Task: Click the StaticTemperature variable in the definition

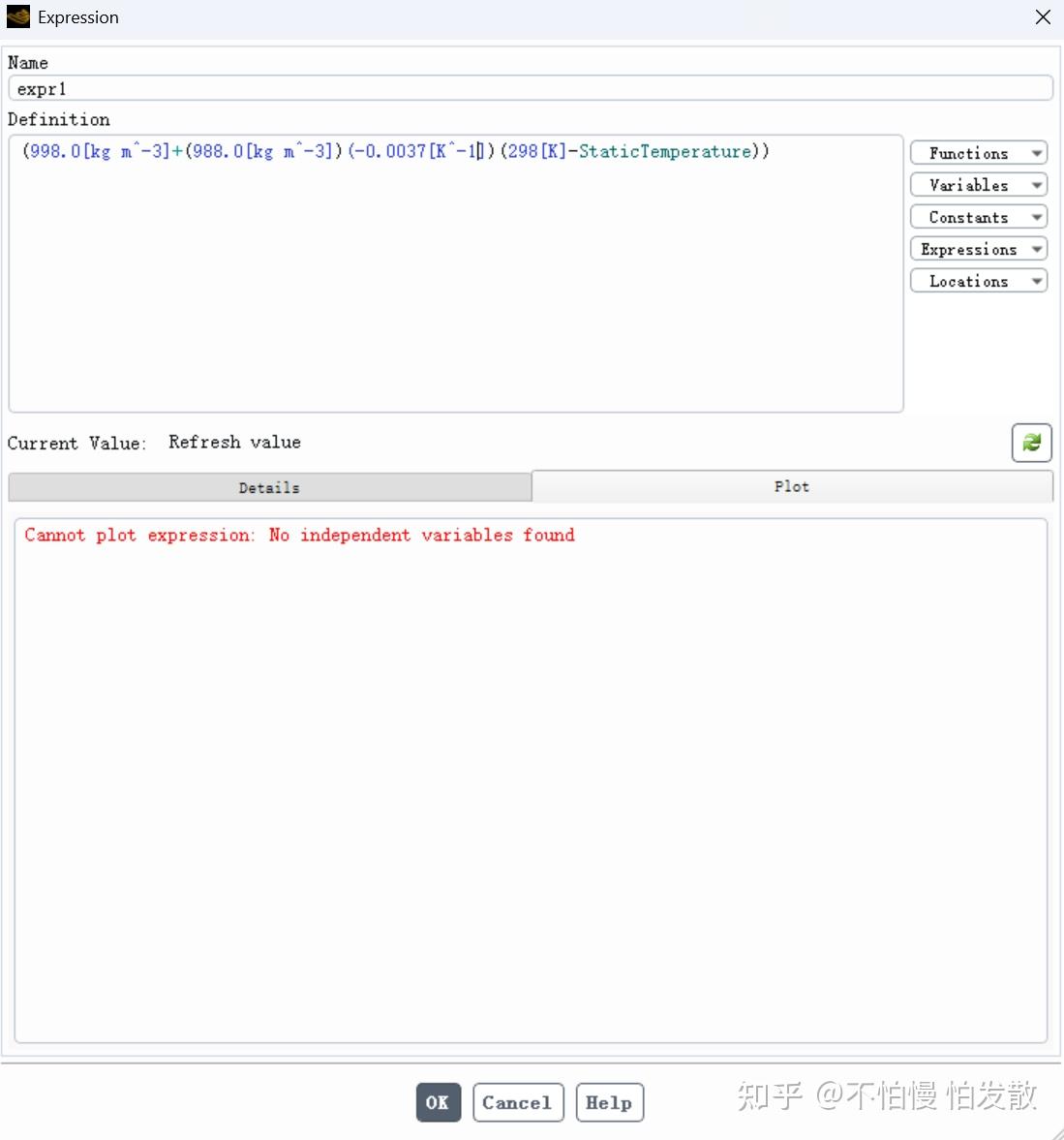Action: coord(664,151)
